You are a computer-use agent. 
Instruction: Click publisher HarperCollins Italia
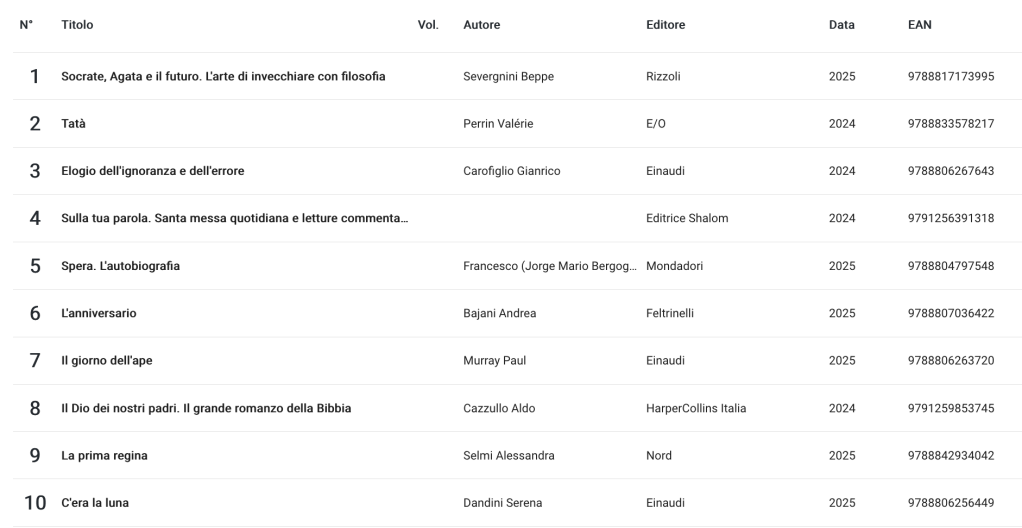point(696,408)
